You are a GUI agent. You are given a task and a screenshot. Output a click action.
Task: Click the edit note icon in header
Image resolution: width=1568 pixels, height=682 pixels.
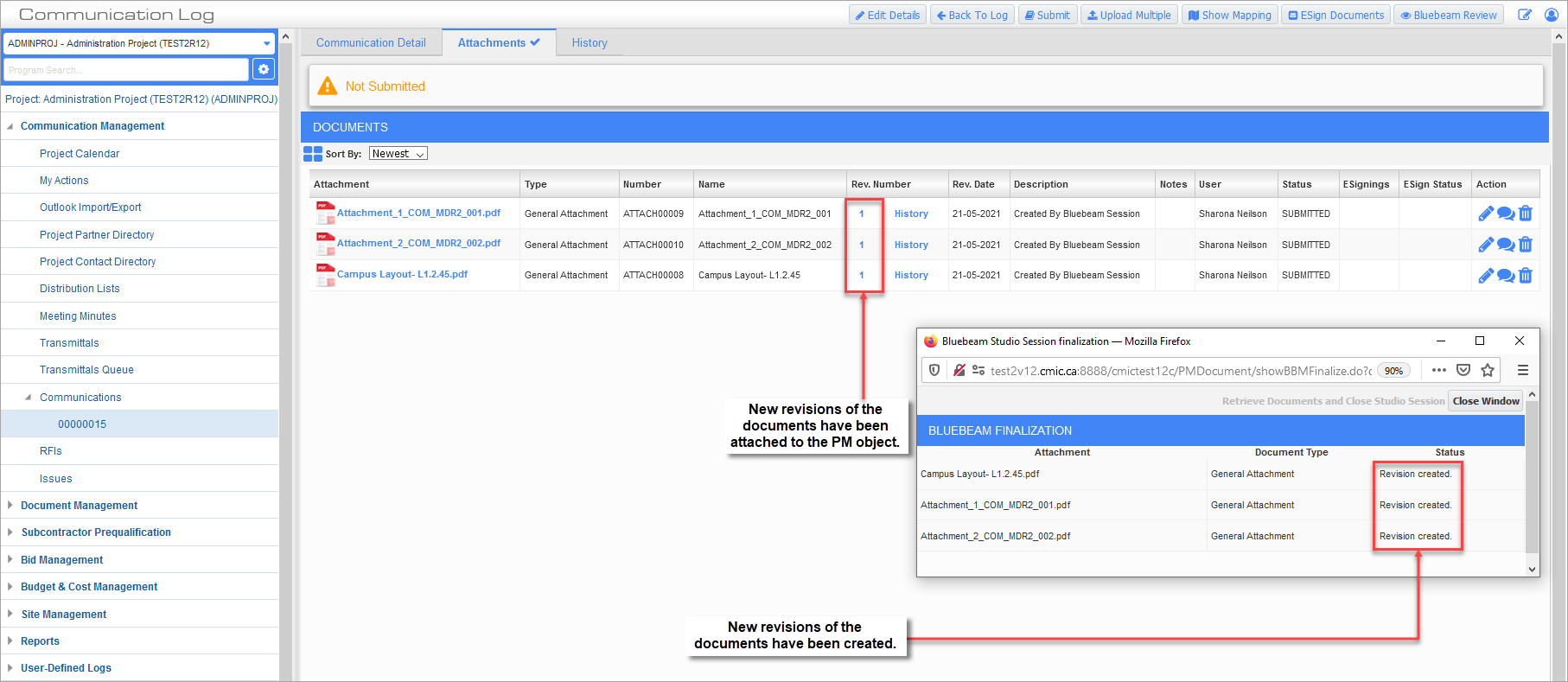click(x=1525, y=15)
